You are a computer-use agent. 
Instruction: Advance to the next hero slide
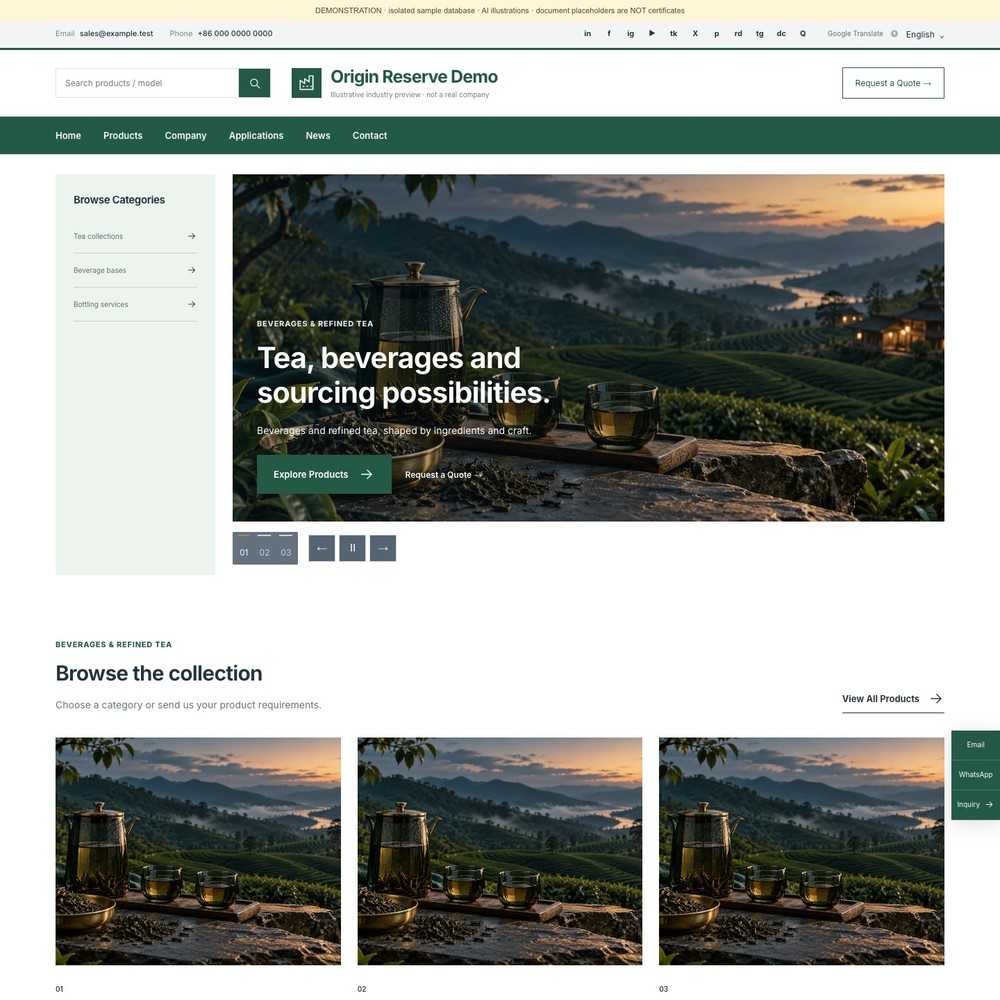383,548
